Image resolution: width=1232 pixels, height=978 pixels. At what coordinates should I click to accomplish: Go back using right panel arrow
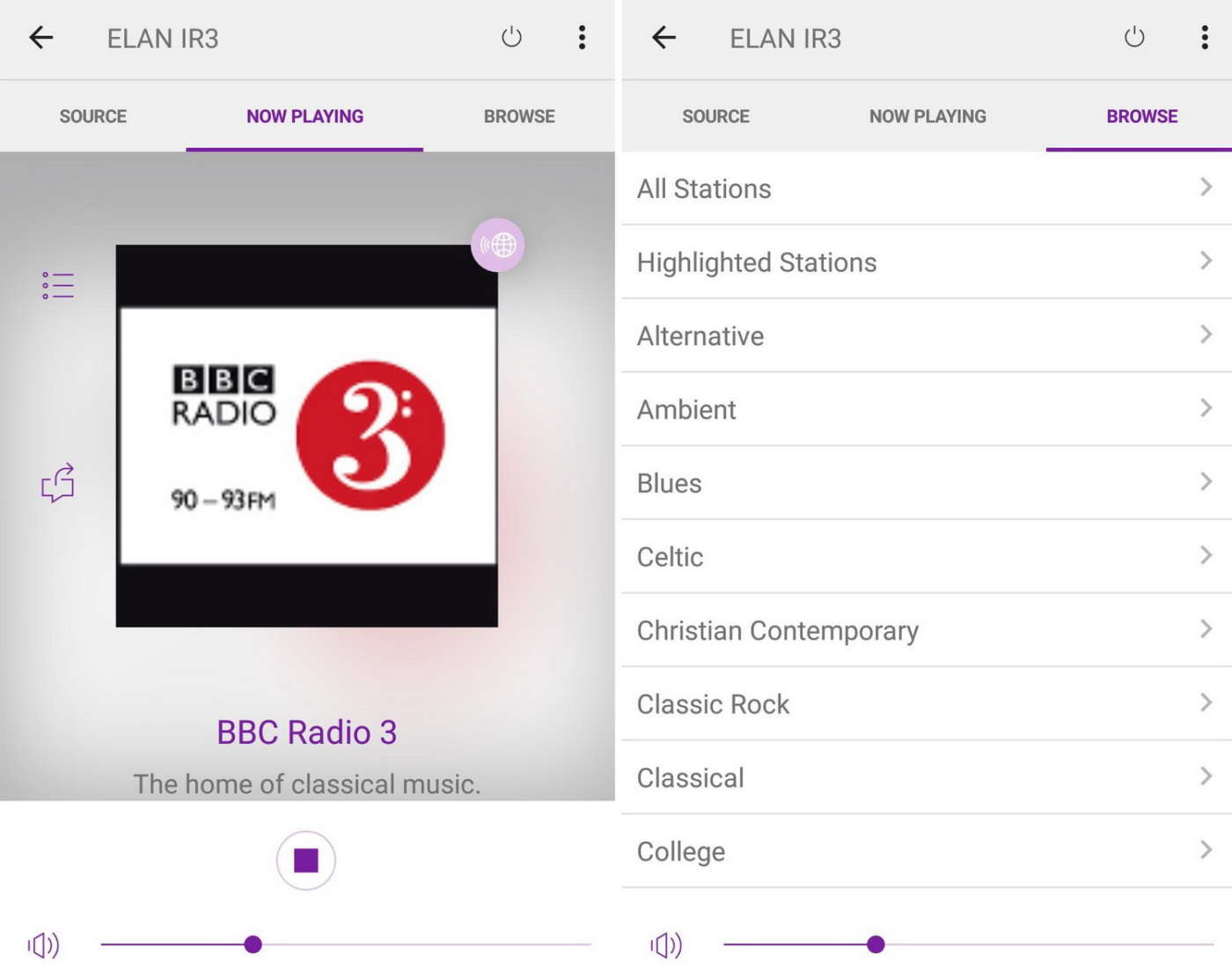point(664,38)
